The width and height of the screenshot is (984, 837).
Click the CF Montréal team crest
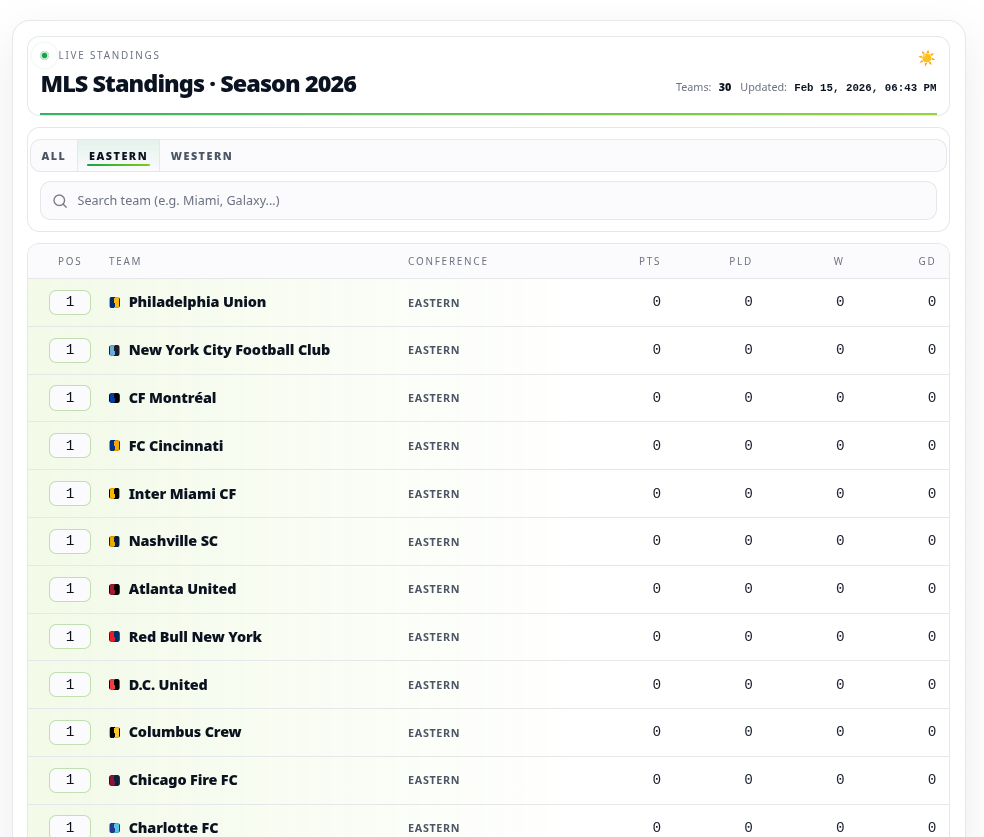115,398
